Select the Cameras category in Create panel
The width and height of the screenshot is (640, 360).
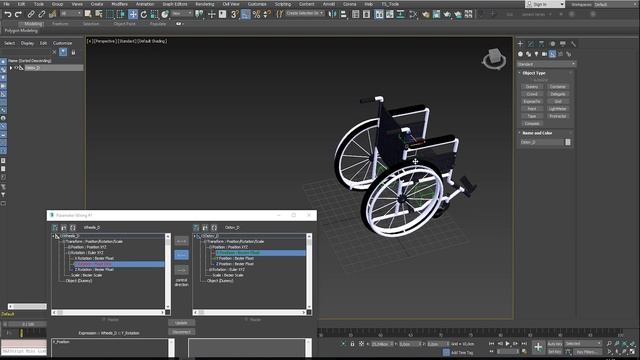pyautogui.click(x=544, y=54)
